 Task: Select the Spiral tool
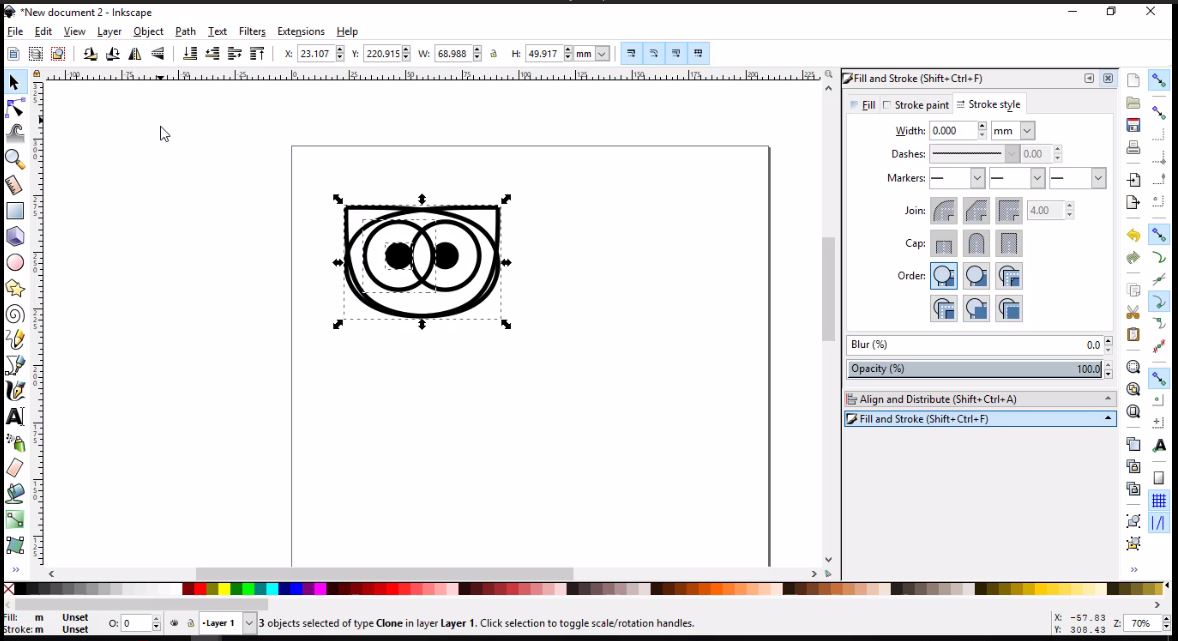tap(14, 314)
